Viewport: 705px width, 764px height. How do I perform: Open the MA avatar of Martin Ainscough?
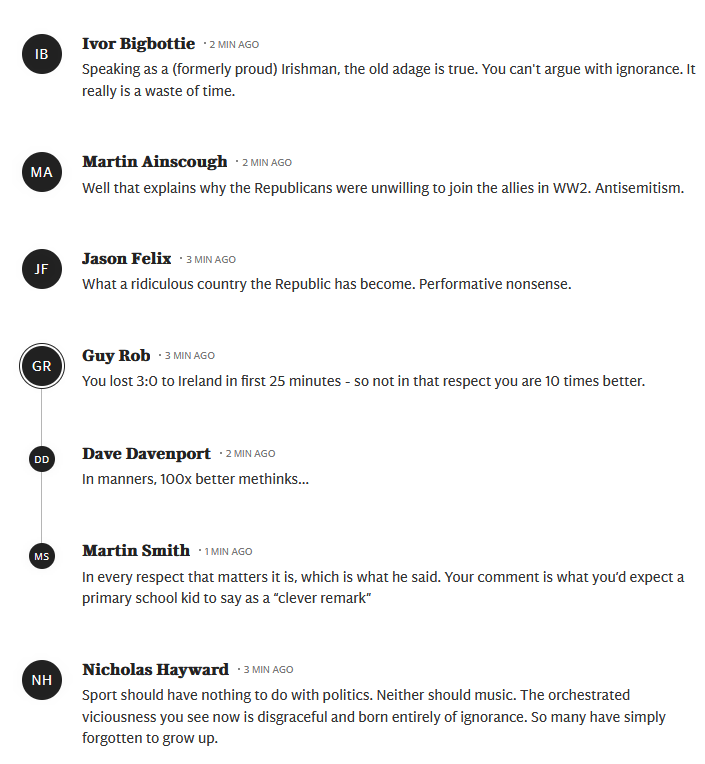42,172
